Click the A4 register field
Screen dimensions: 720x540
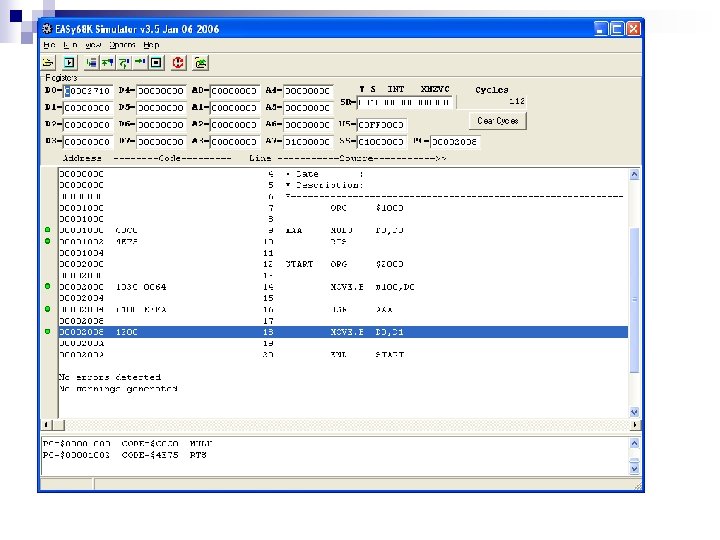coord(308,91)
